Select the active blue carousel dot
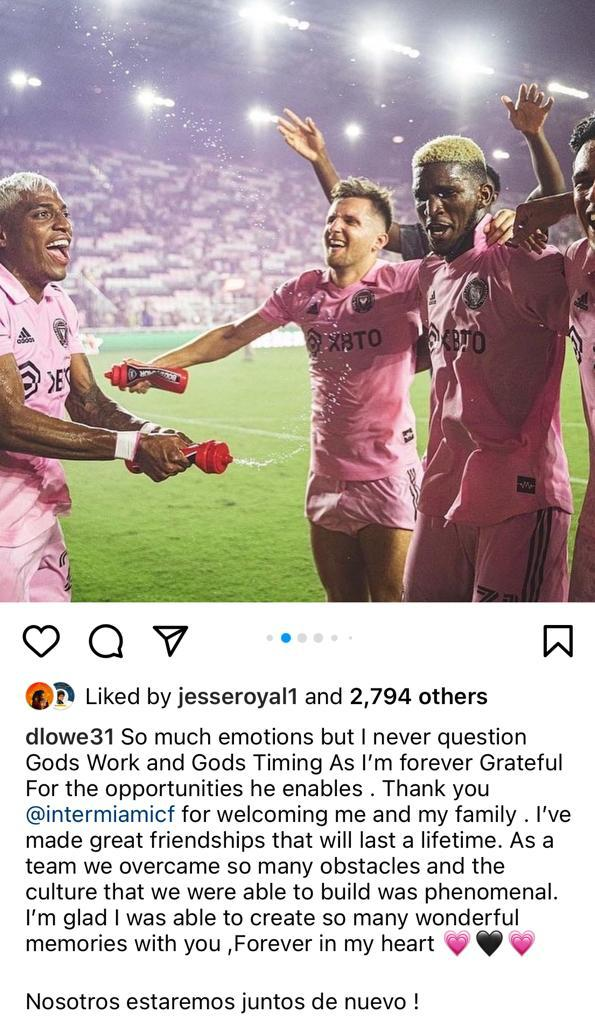Screen dimensions: 595x1024 [x=285, y=638]
